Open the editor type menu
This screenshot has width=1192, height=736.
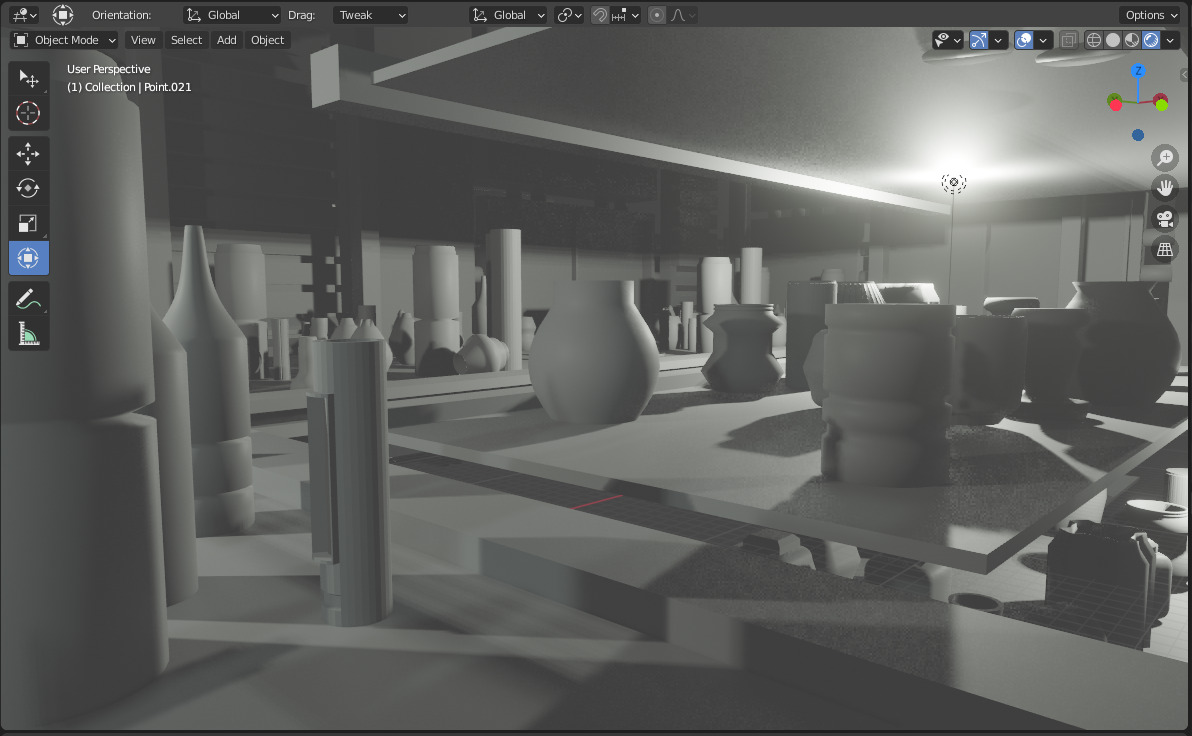coord(25,14)
